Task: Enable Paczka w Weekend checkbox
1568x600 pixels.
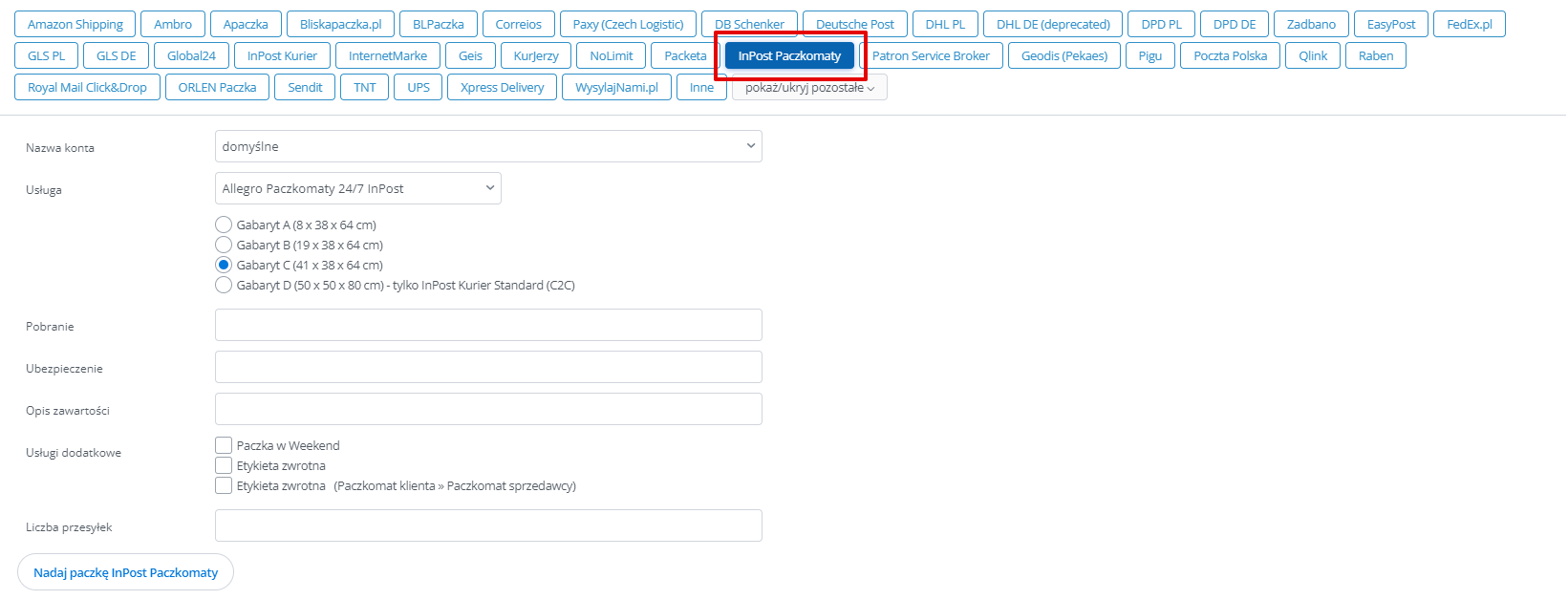Action: (224, 445)
